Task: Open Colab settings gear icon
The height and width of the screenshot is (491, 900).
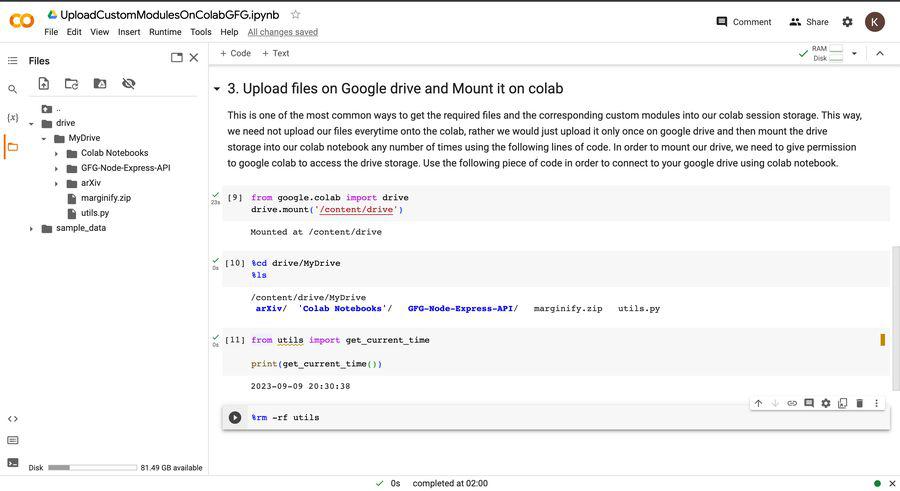Action: point(847,22)
